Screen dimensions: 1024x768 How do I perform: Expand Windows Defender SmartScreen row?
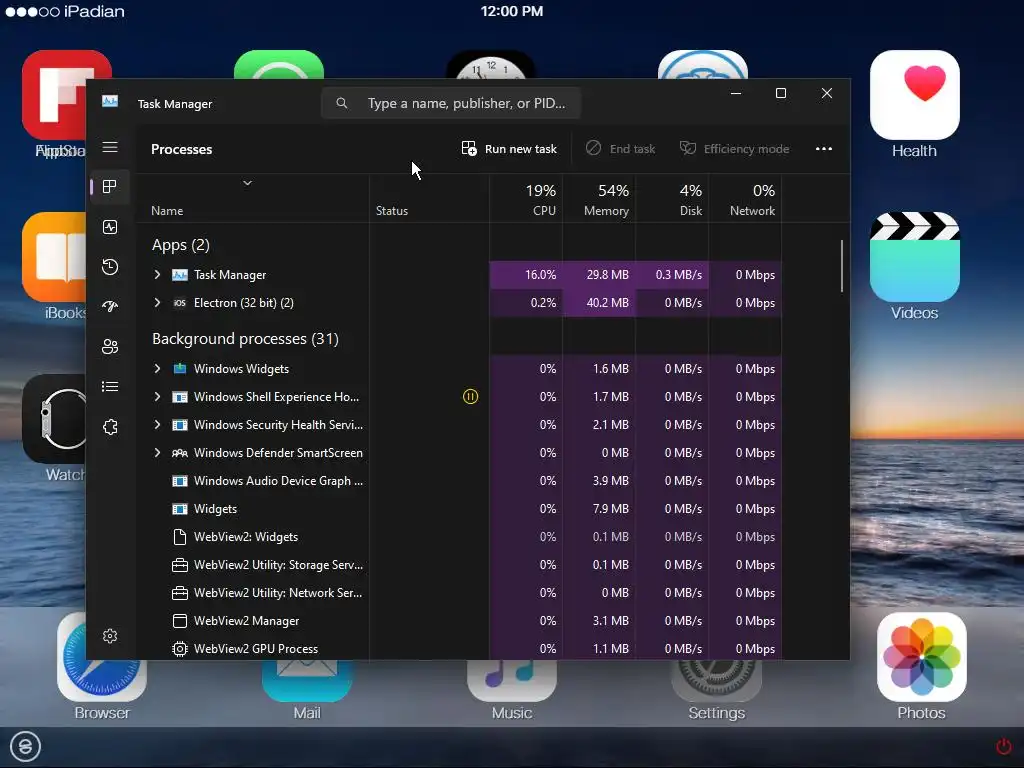click(x=157, y=453)
